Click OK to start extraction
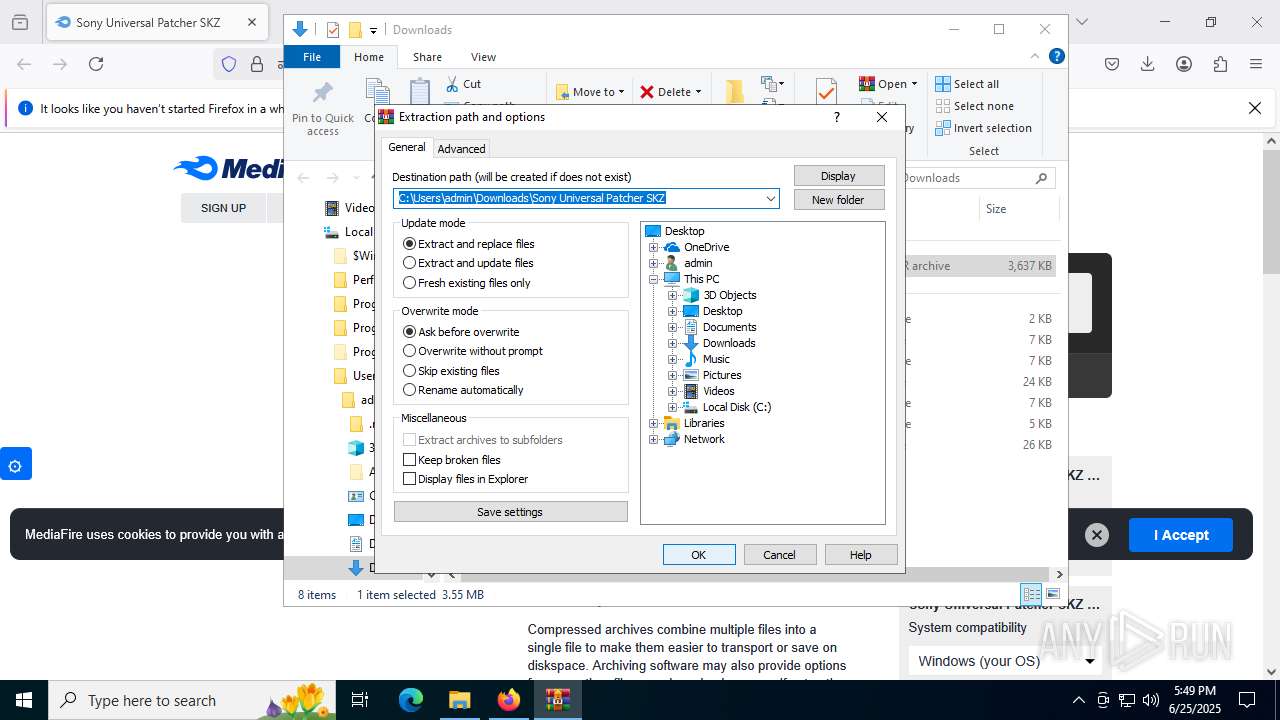 click(x=699, y=555)
